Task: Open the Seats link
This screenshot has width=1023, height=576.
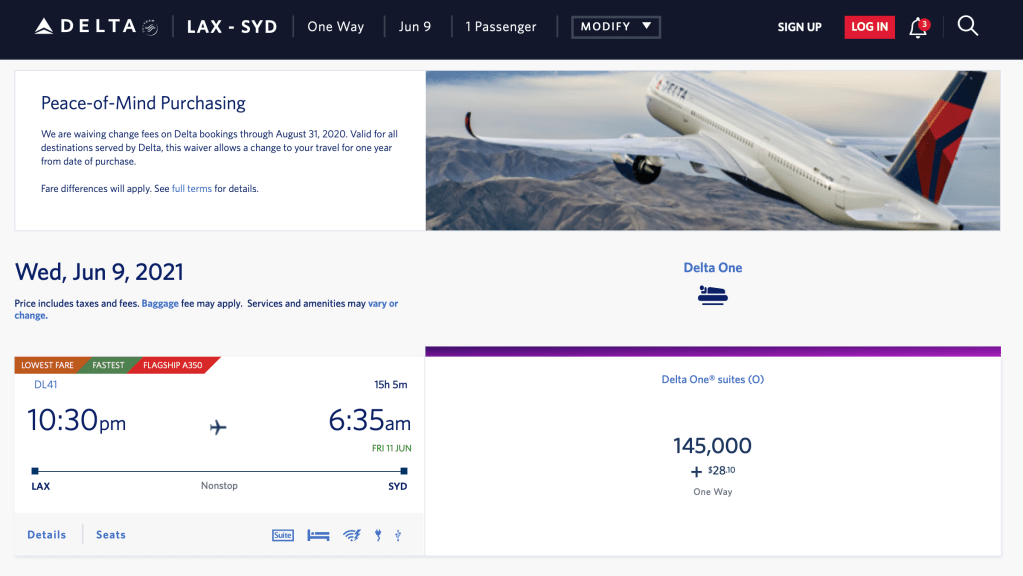Action: pos(111,535)
